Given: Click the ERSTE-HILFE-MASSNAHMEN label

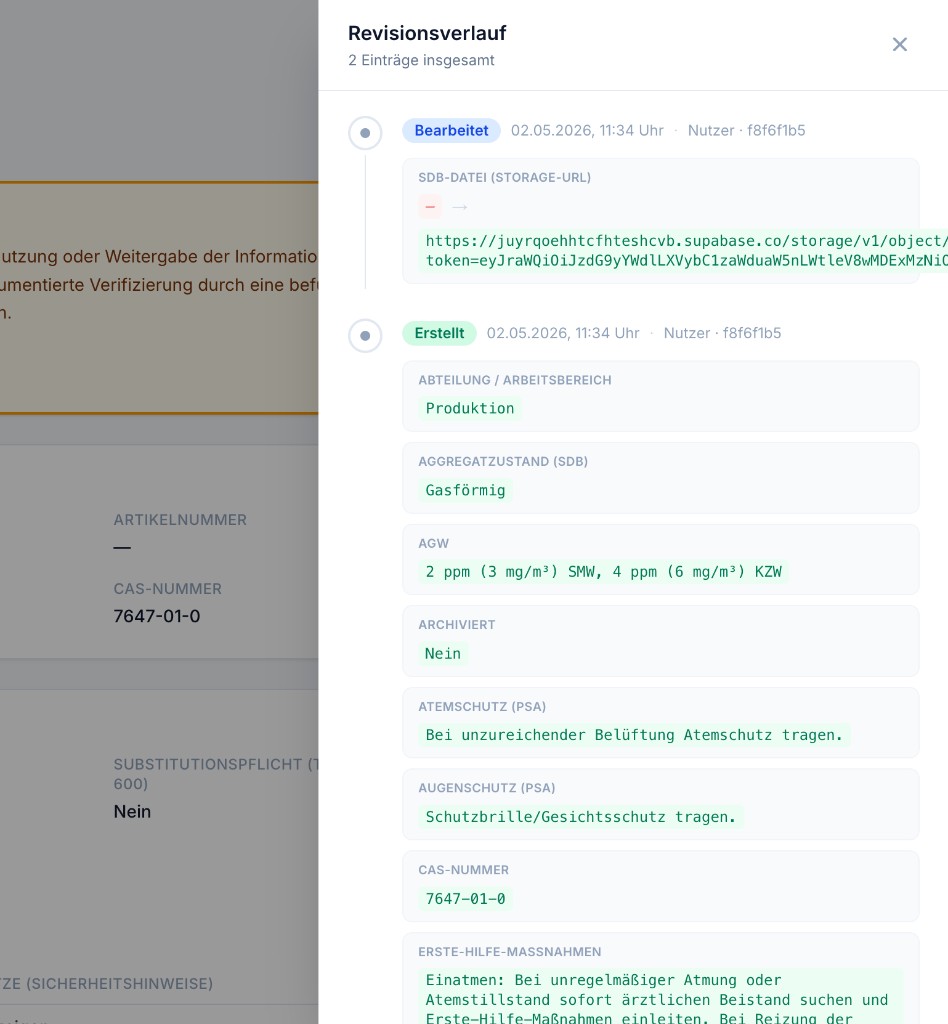Looking at the screenshot, I should (x=510, y=952).
